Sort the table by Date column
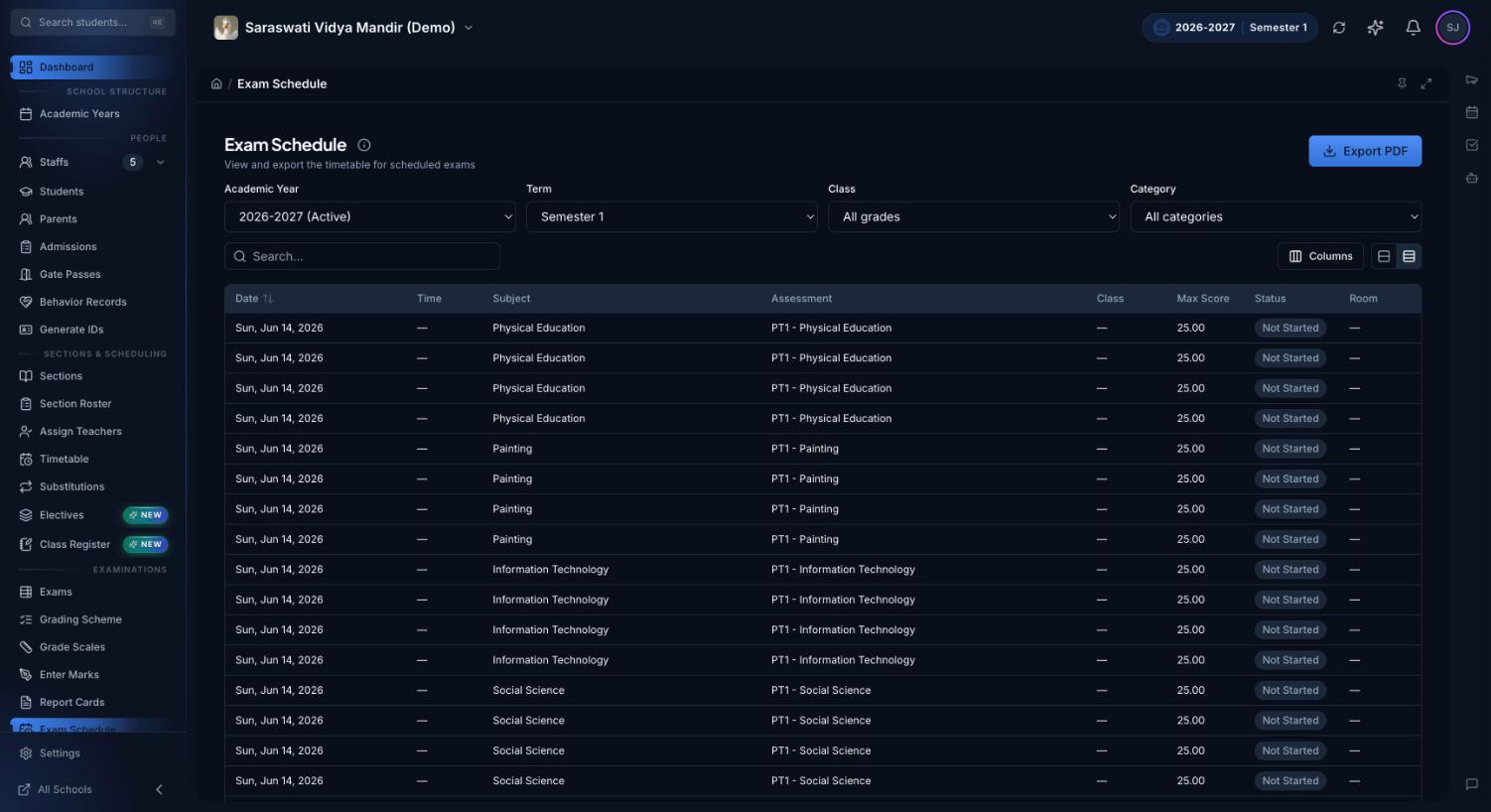The image size is (1491, 812). [254, 299]
